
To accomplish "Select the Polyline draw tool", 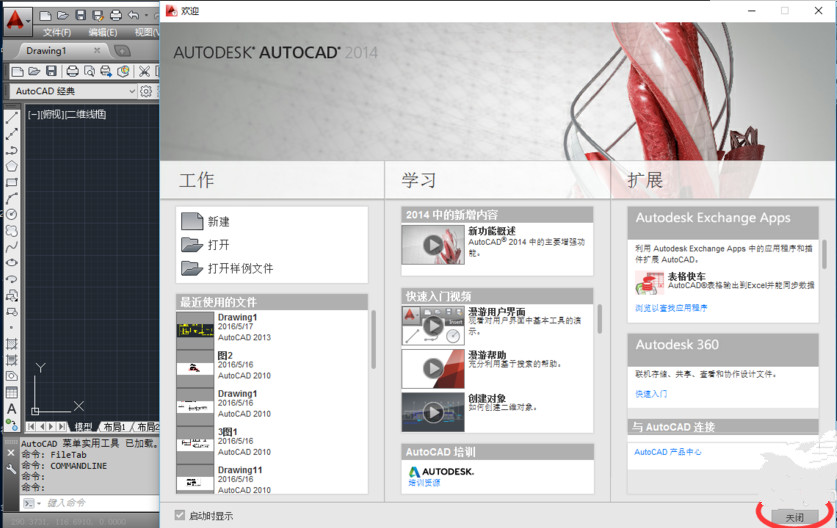I will coord(12,150).
